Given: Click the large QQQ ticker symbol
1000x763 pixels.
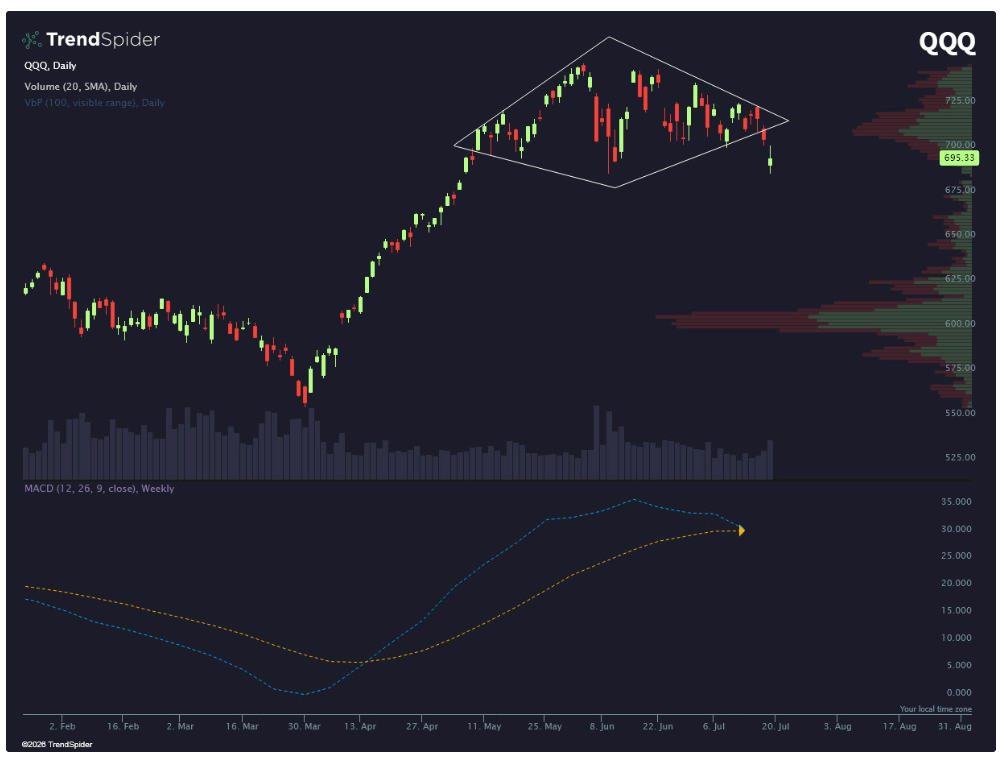Looking at the screenshot, I should 947,43.
